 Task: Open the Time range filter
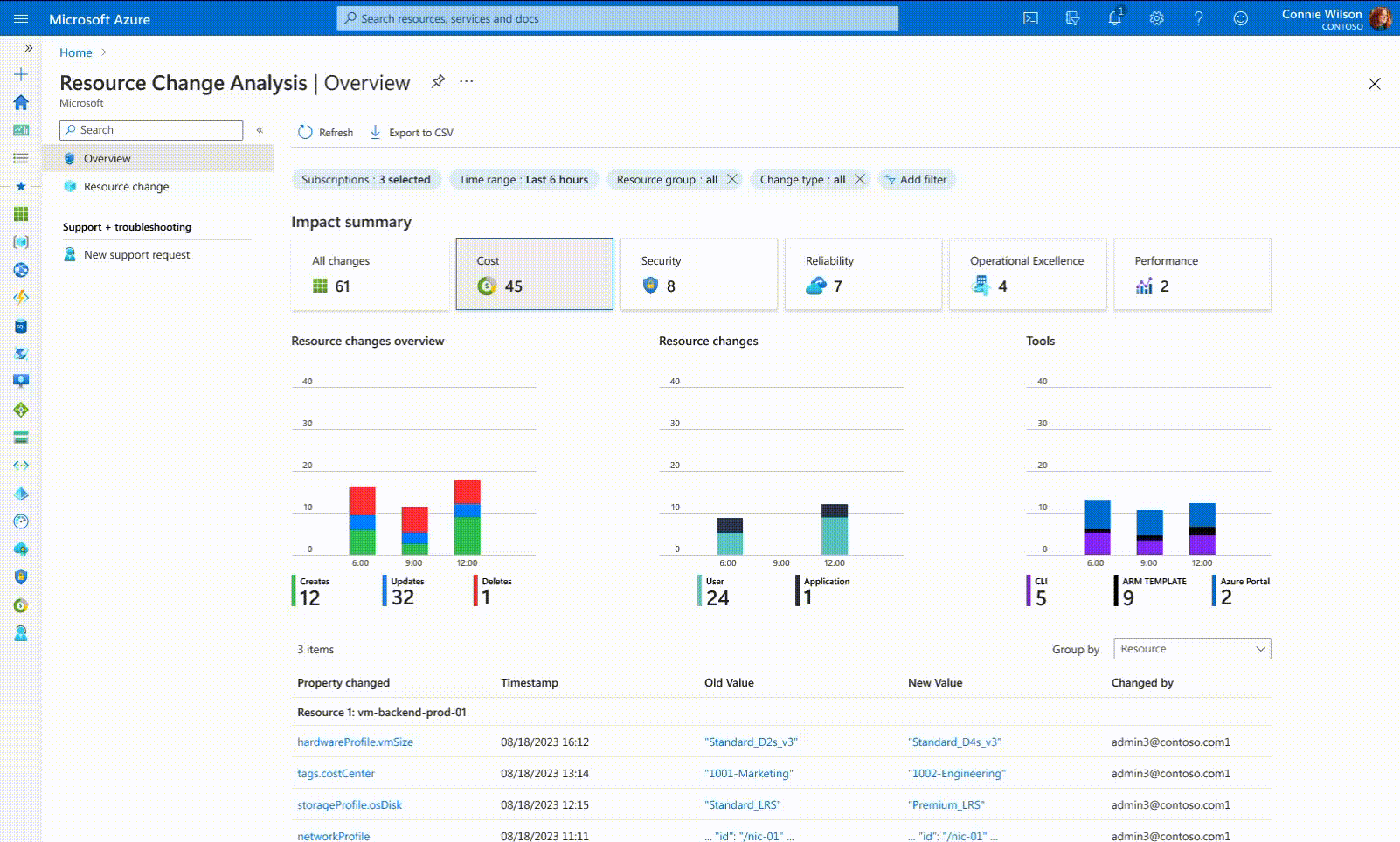tap(523, 179)
